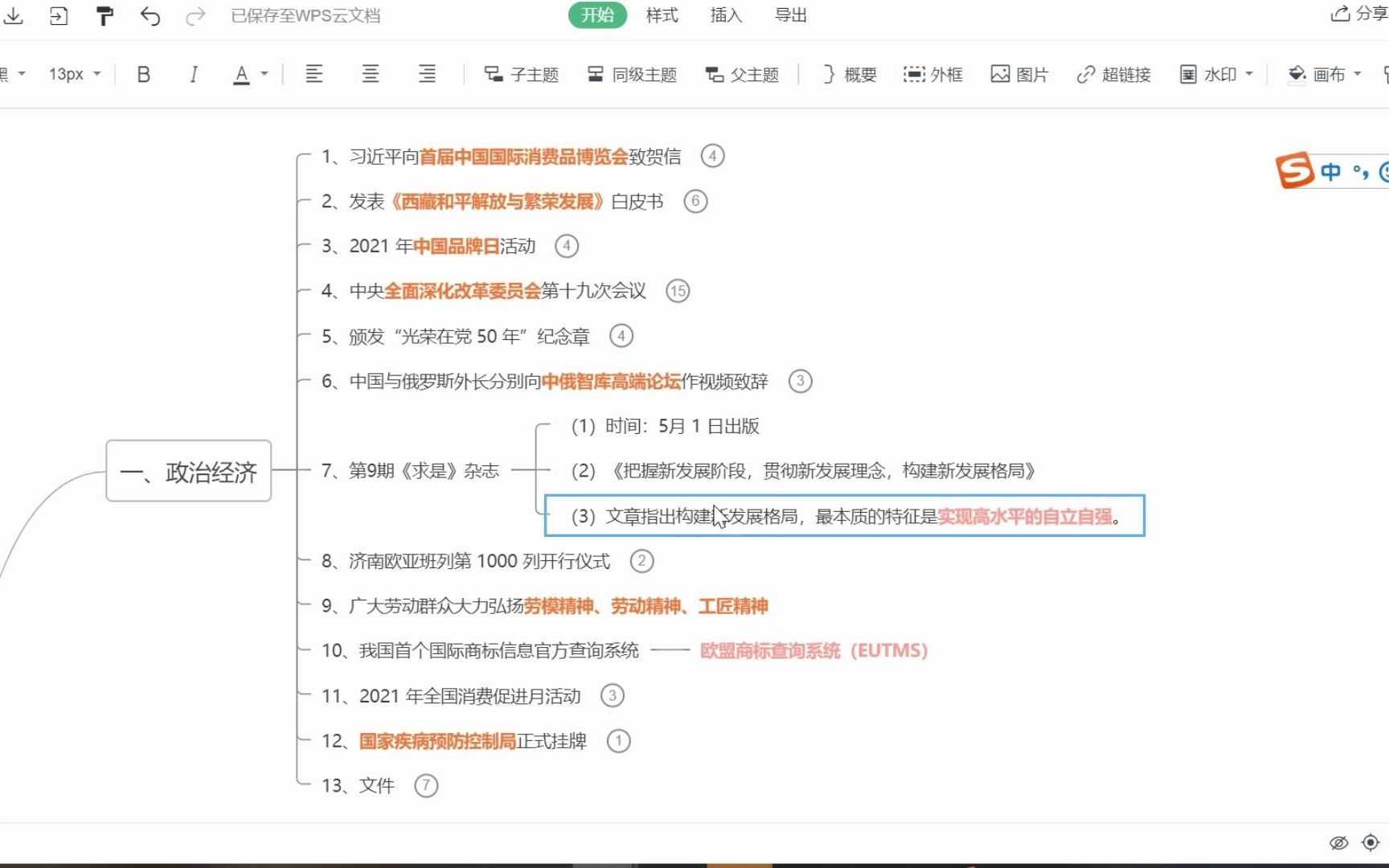Viewport: 1389px width, 868px height.
Task: Open the watermark dropdown arrow
Action: [1249, 74]
